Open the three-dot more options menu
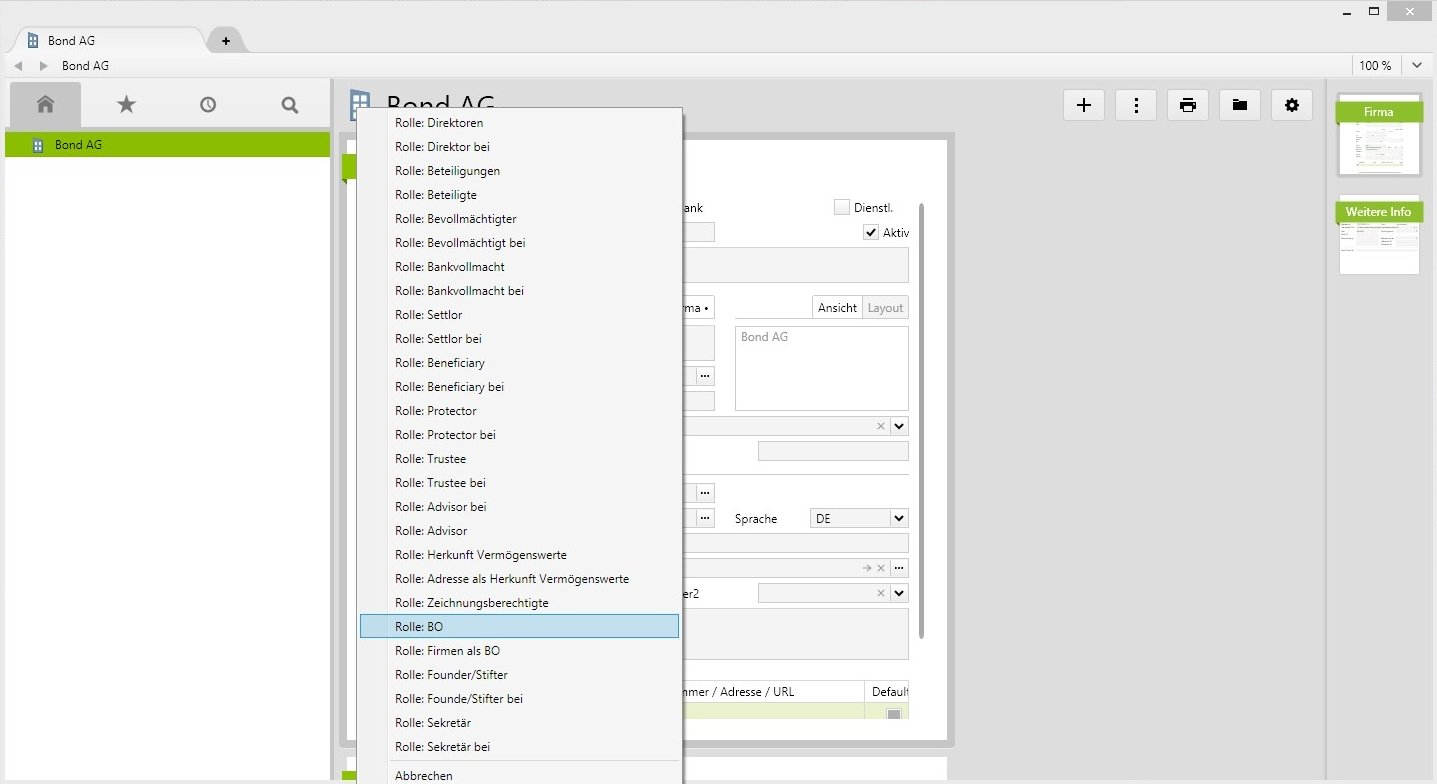The image size is (1437, 784). (x=1136, y=105)
